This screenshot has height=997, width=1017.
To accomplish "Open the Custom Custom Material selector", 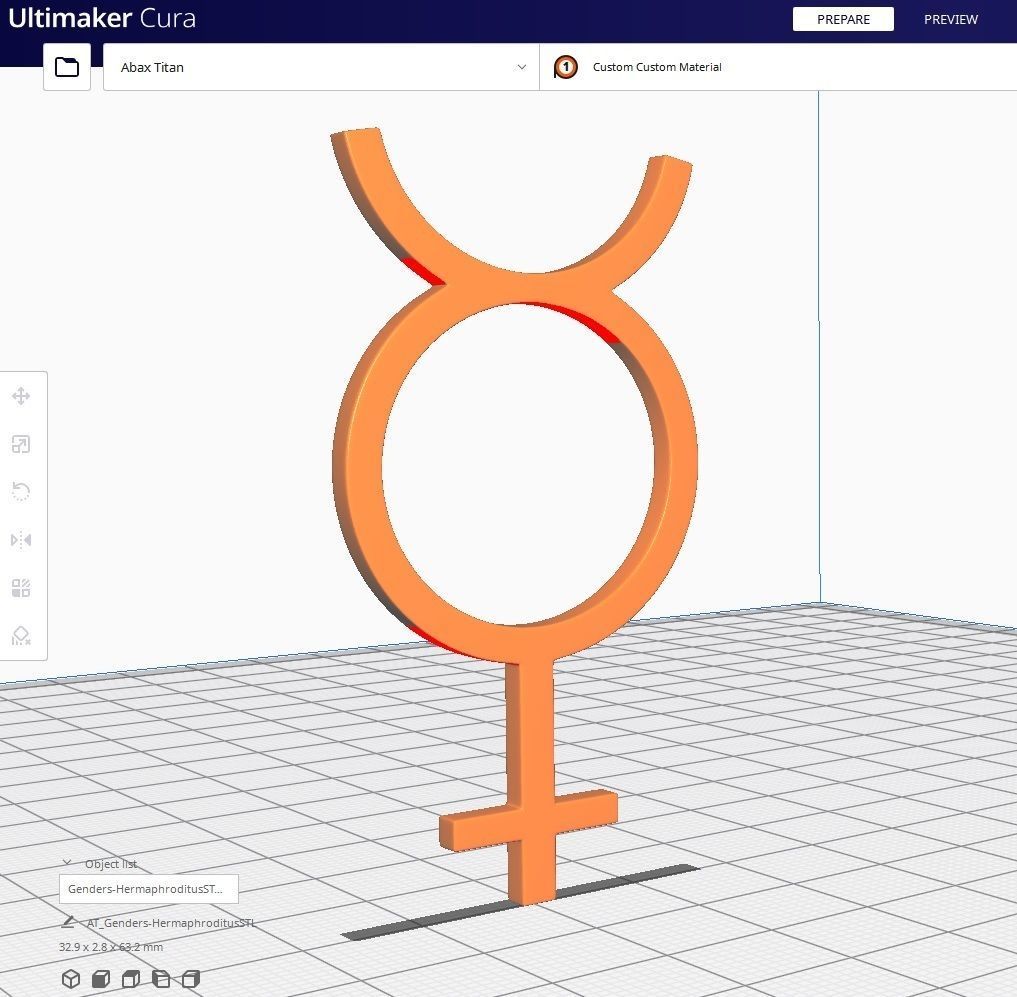I will [x=778, y=67].
